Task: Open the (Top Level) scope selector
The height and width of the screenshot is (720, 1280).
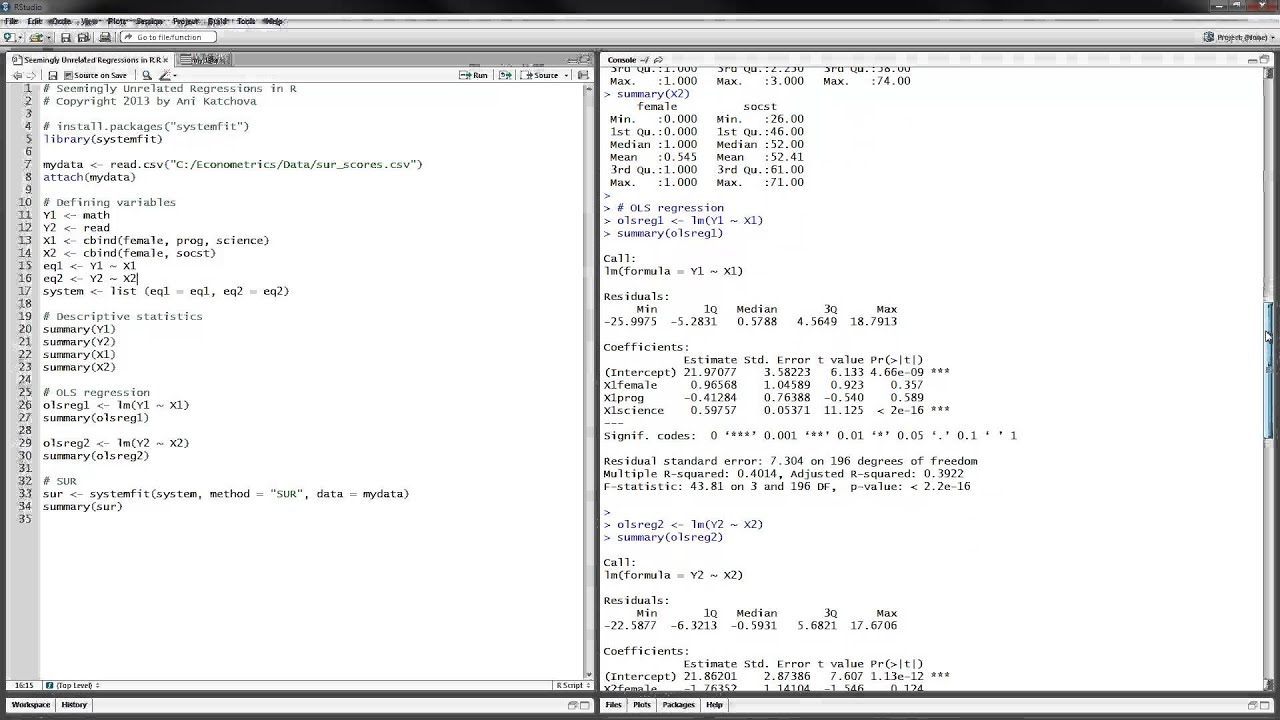Action: point(72,685)
